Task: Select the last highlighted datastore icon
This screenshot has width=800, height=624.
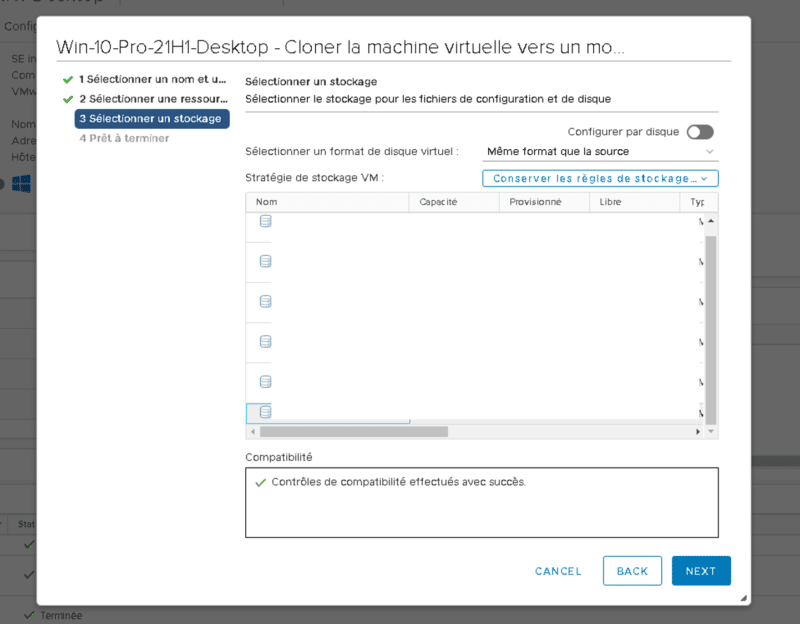Action: [x=266, y=411]
